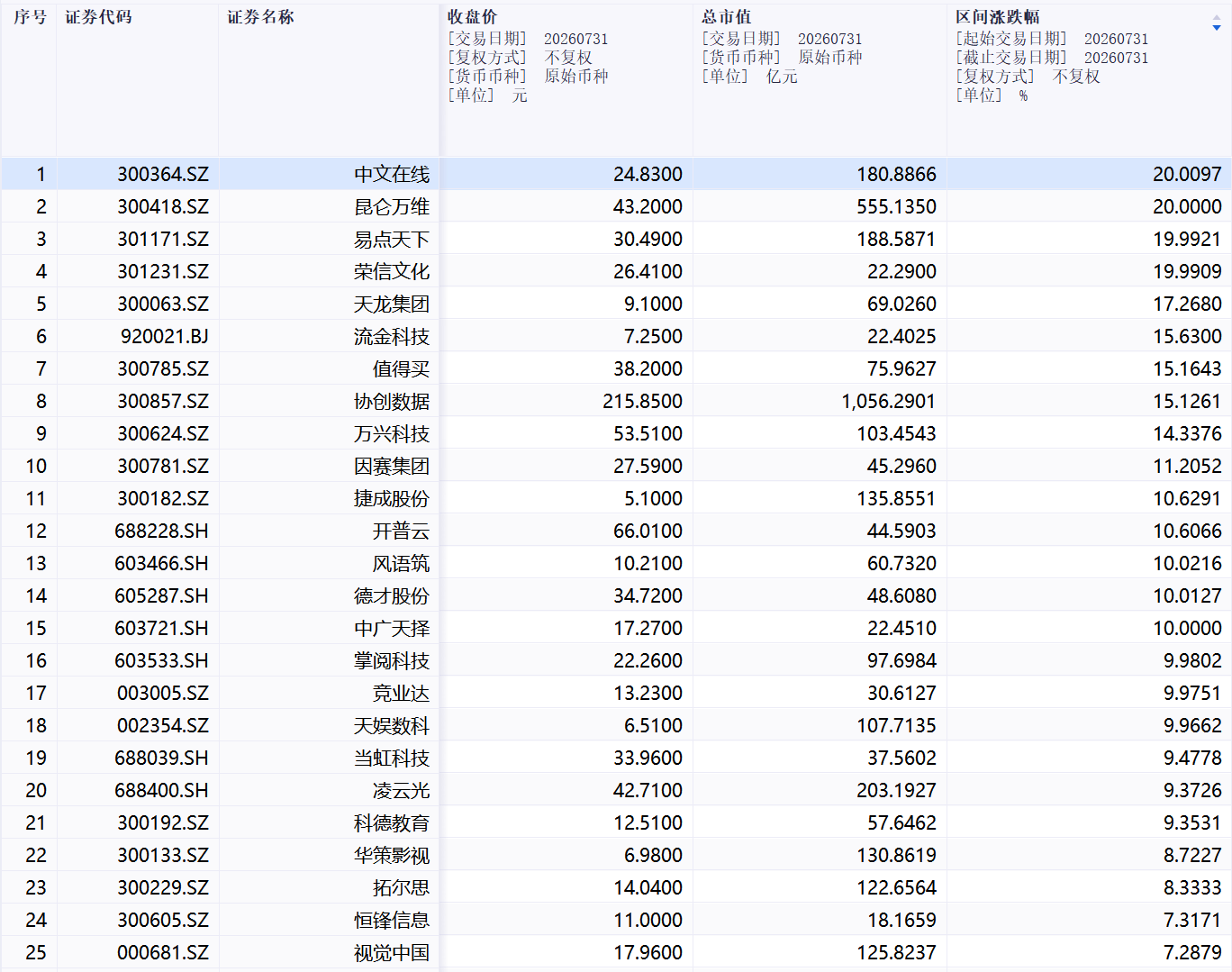Click the 竞业达 name cell
Image resolution: width=1232 pixels, height=972 pixels.
pos(401,693)
